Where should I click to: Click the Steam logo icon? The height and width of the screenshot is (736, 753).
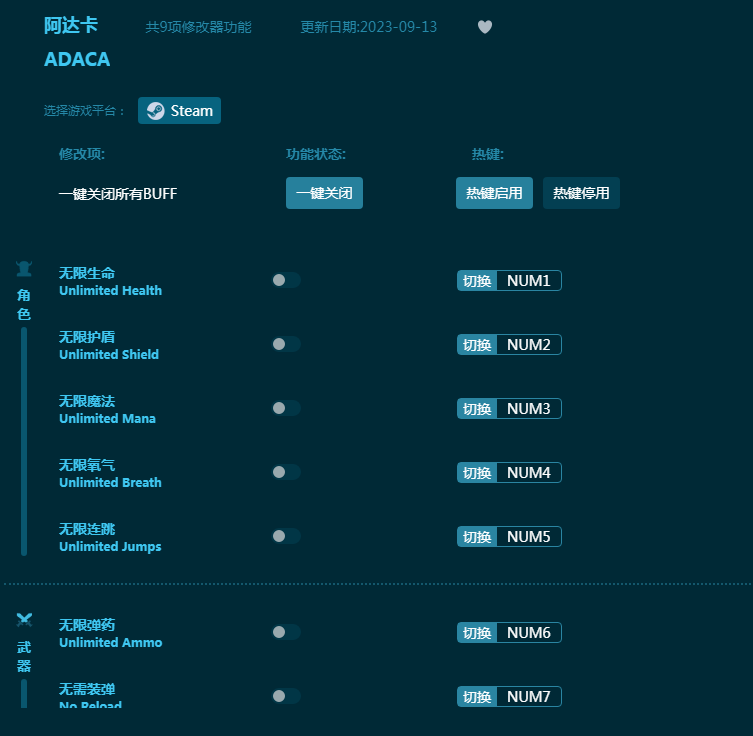[155, 111]
